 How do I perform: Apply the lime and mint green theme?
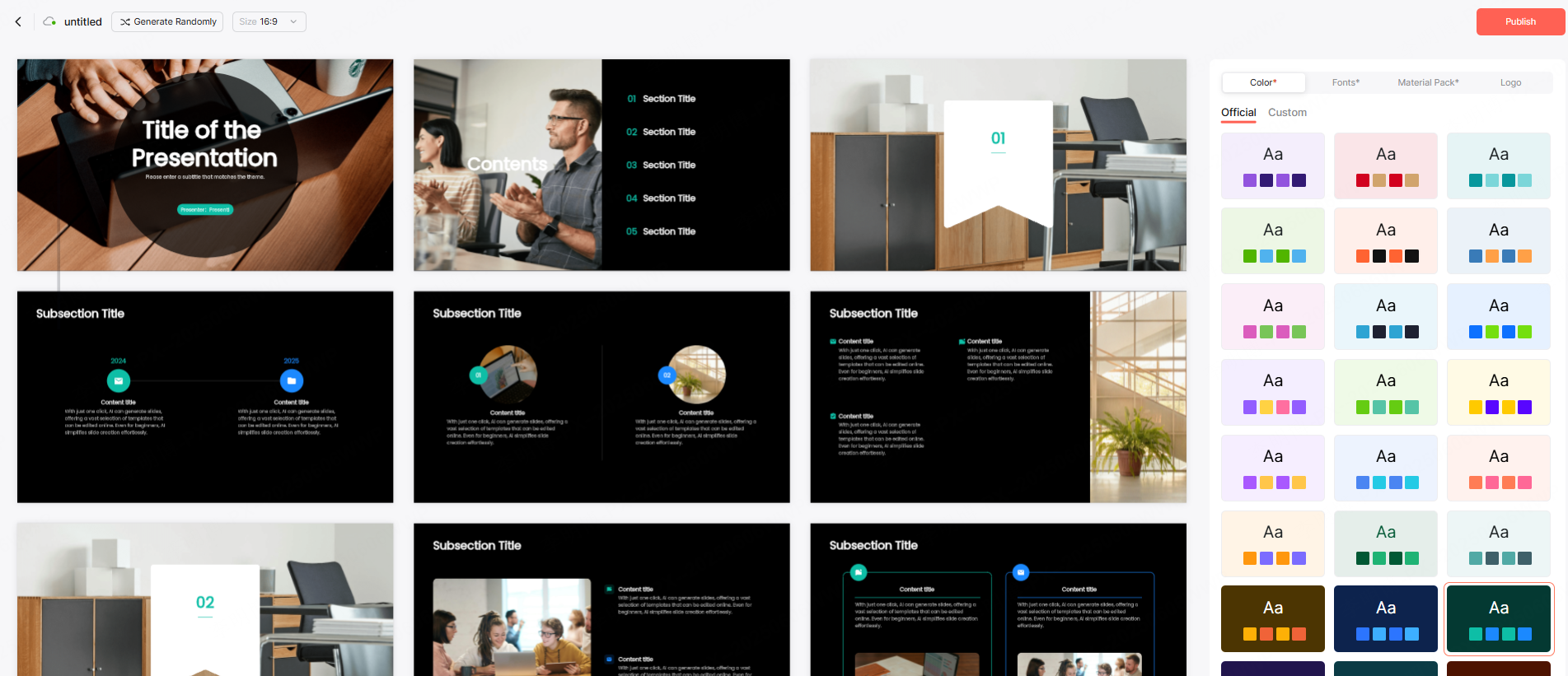tap(1386, 392)
